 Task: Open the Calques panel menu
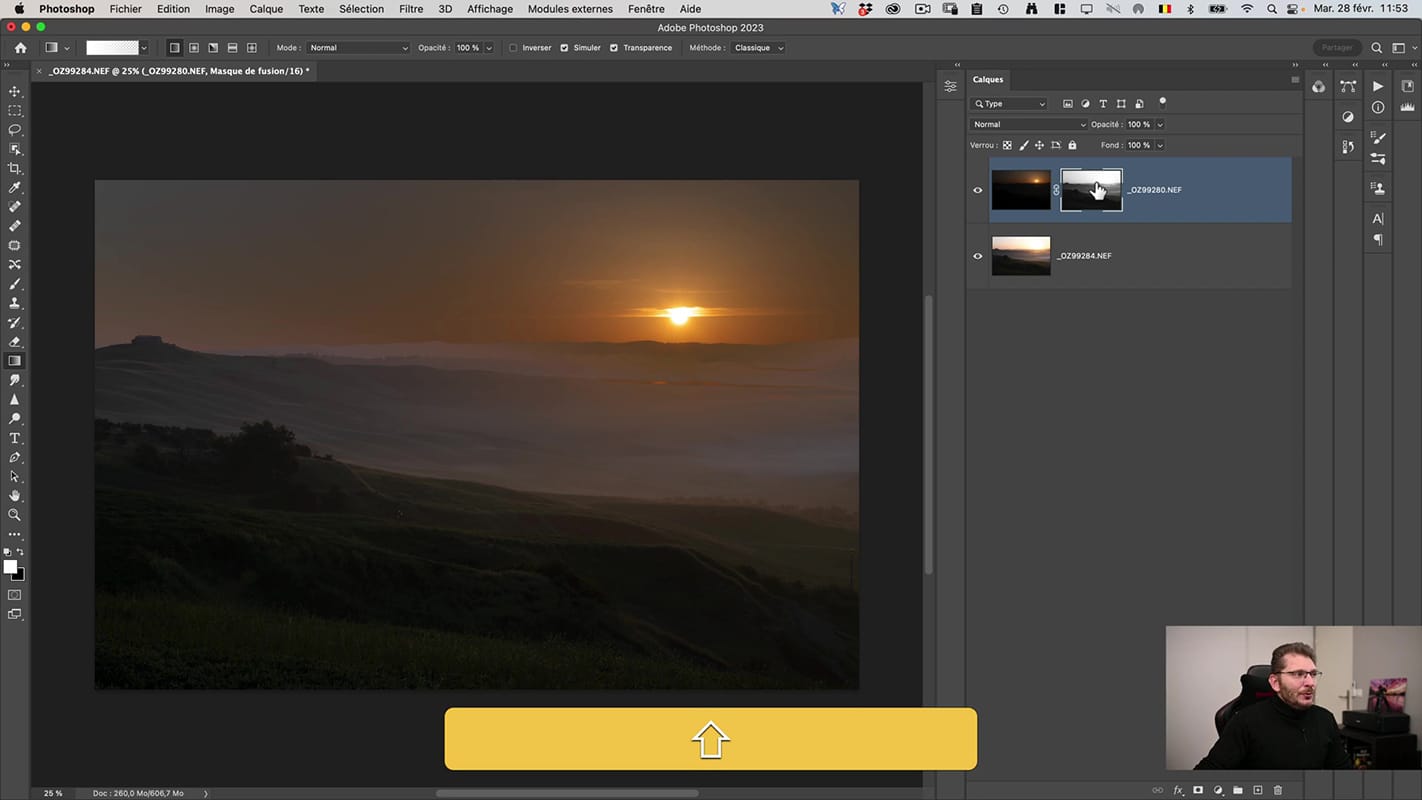(x=1295, y=80)
